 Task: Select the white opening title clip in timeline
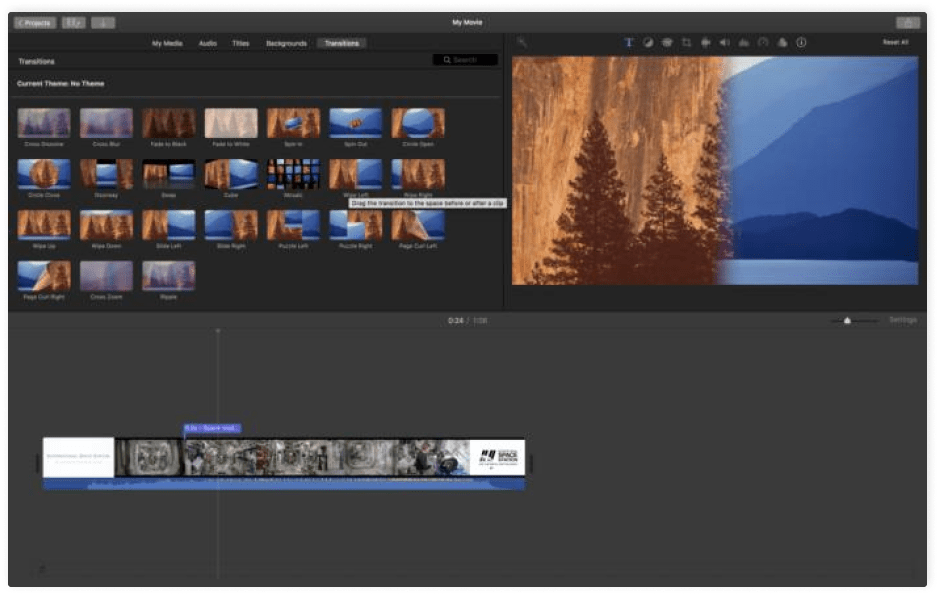click(78, 457)
